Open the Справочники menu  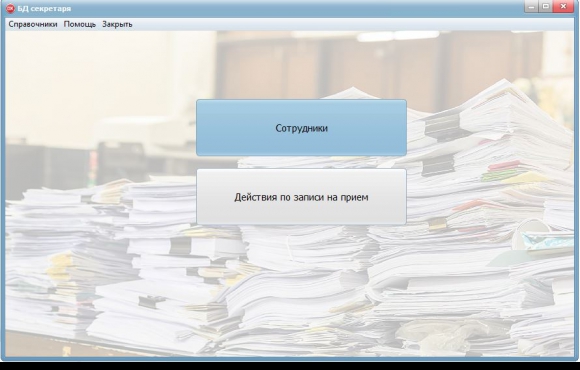pyautogui.click(x=33, y=24)
